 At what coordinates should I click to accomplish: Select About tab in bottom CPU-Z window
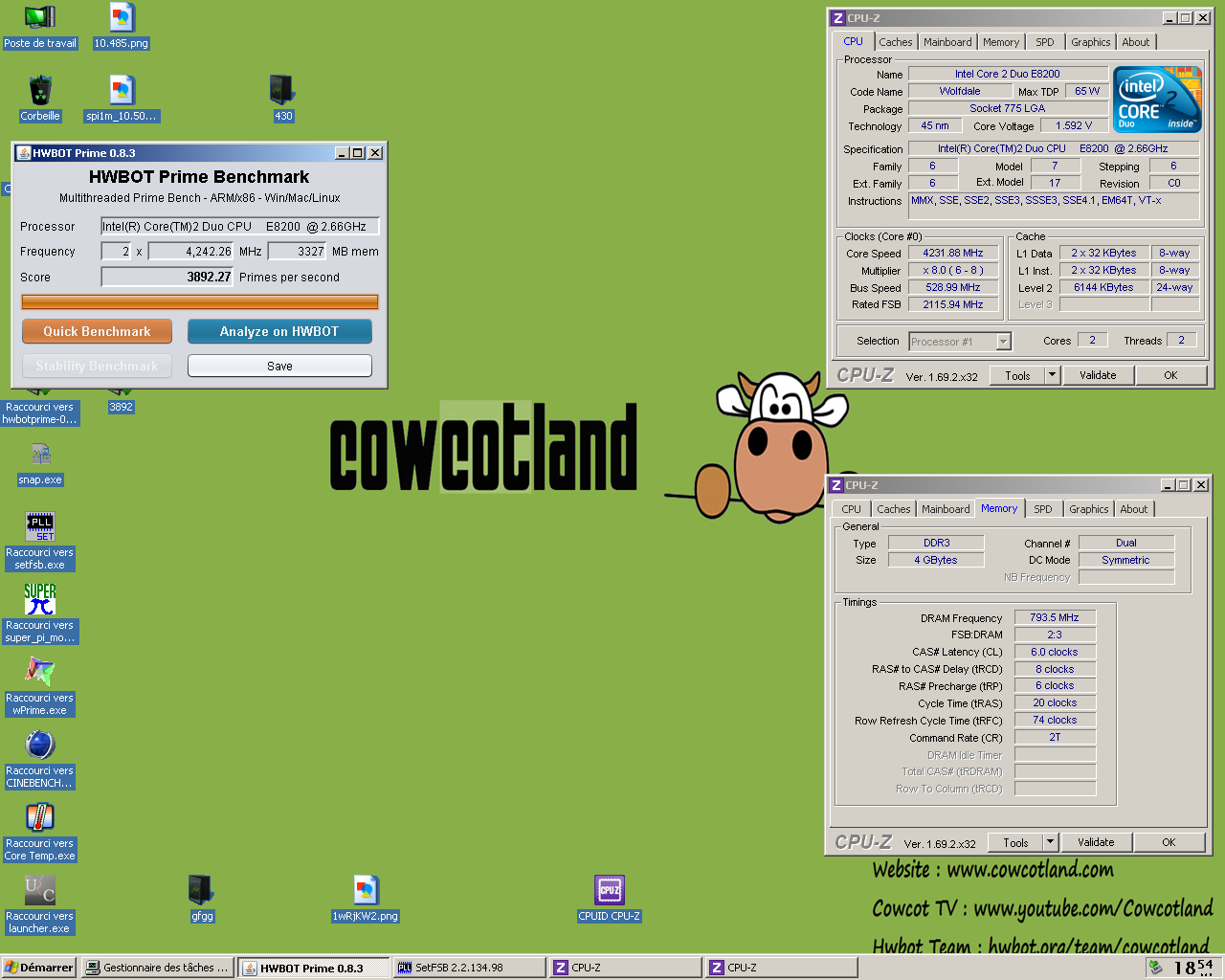[x=1133, y=509]
